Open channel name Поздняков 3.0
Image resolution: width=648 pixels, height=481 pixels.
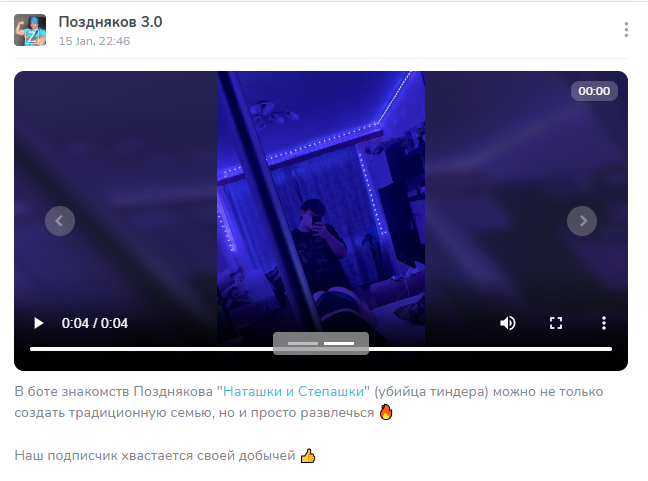(x=110, y=22)
